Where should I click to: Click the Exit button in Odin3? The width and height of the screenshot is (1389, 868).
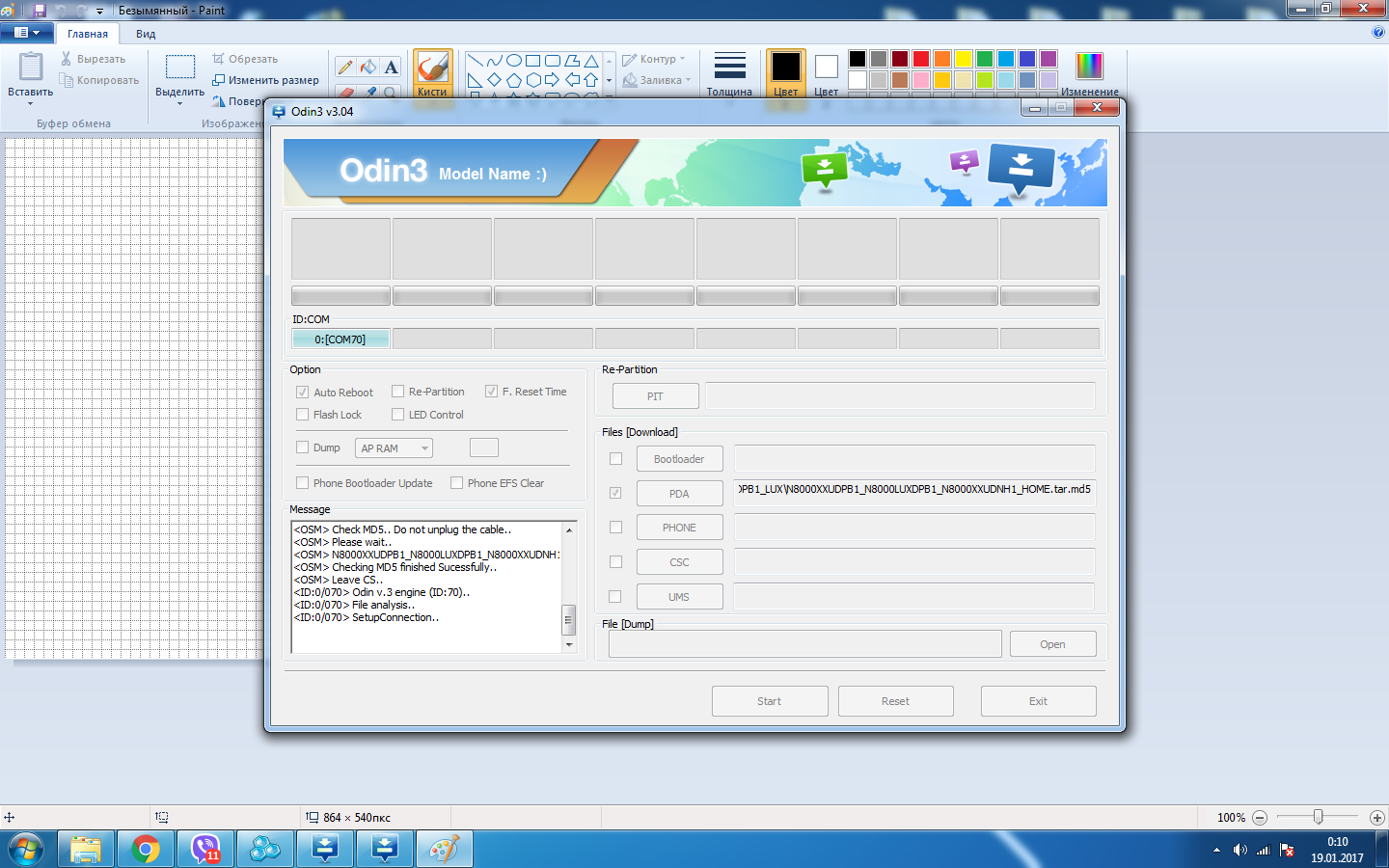[1038, 701]
